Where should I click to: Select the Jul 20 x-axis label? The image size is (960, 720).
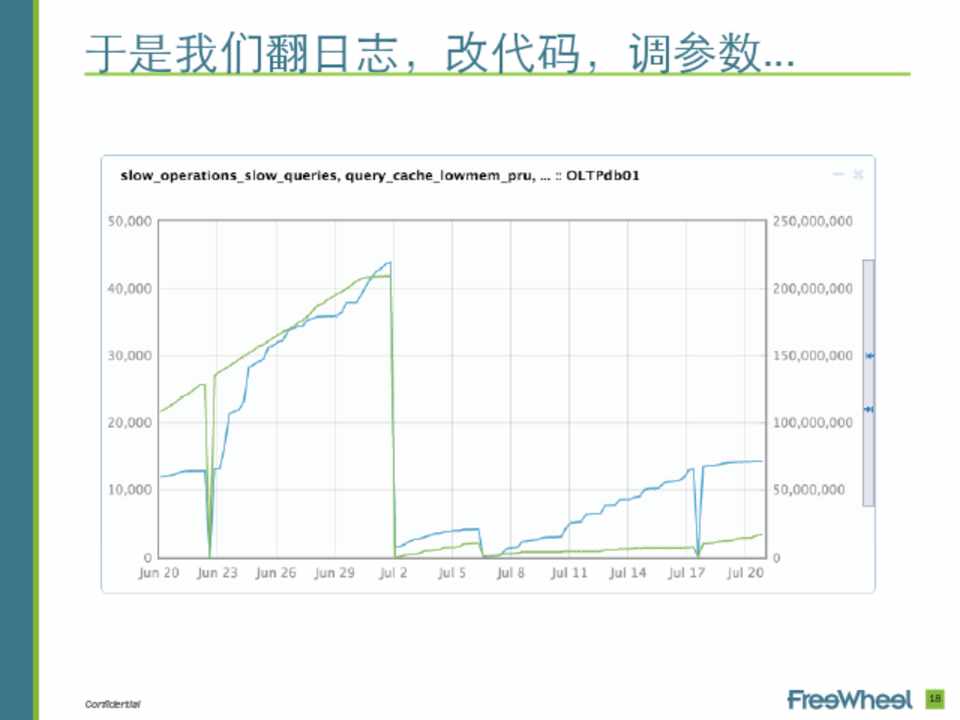pyautogui.click(x=744, y=573)
